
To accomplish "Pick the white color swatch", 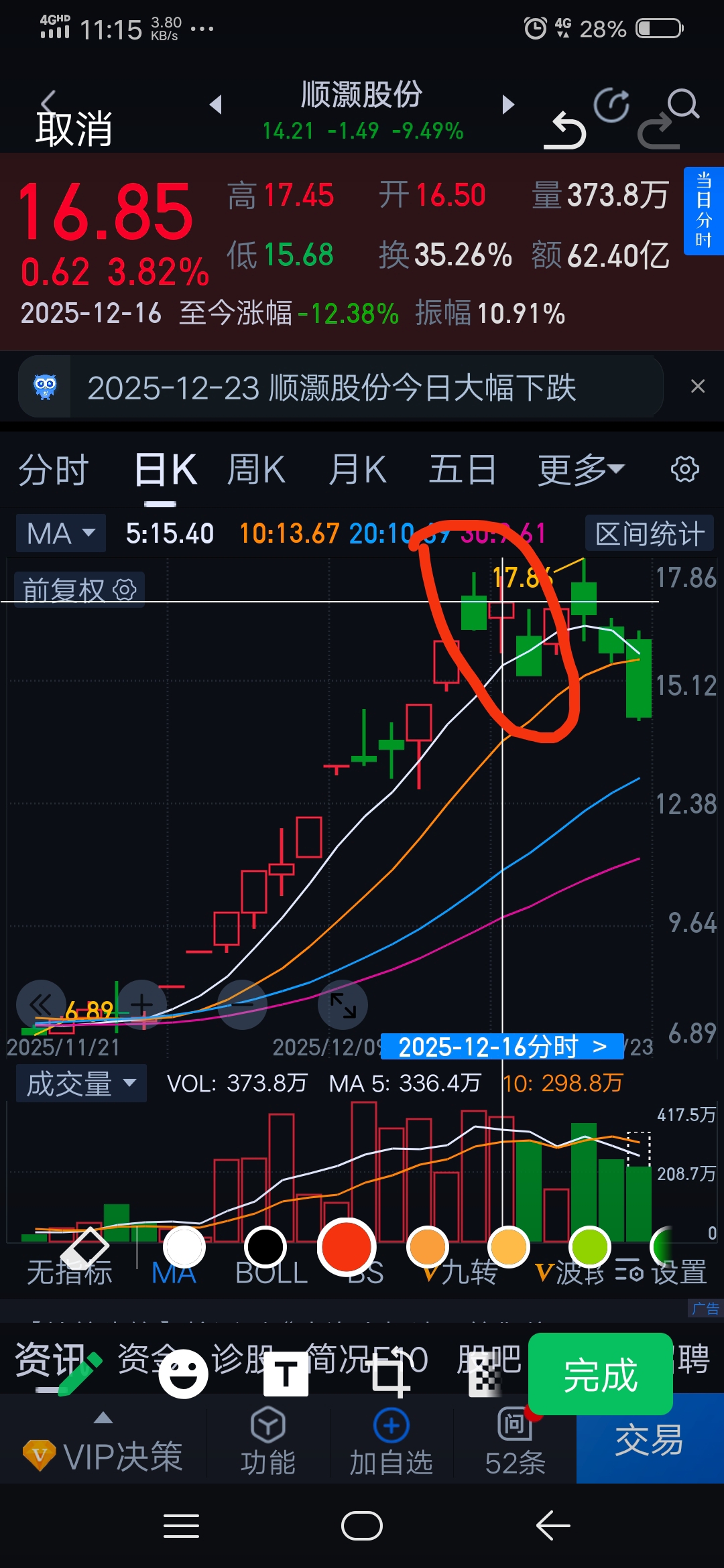I will pos(184,1248).
